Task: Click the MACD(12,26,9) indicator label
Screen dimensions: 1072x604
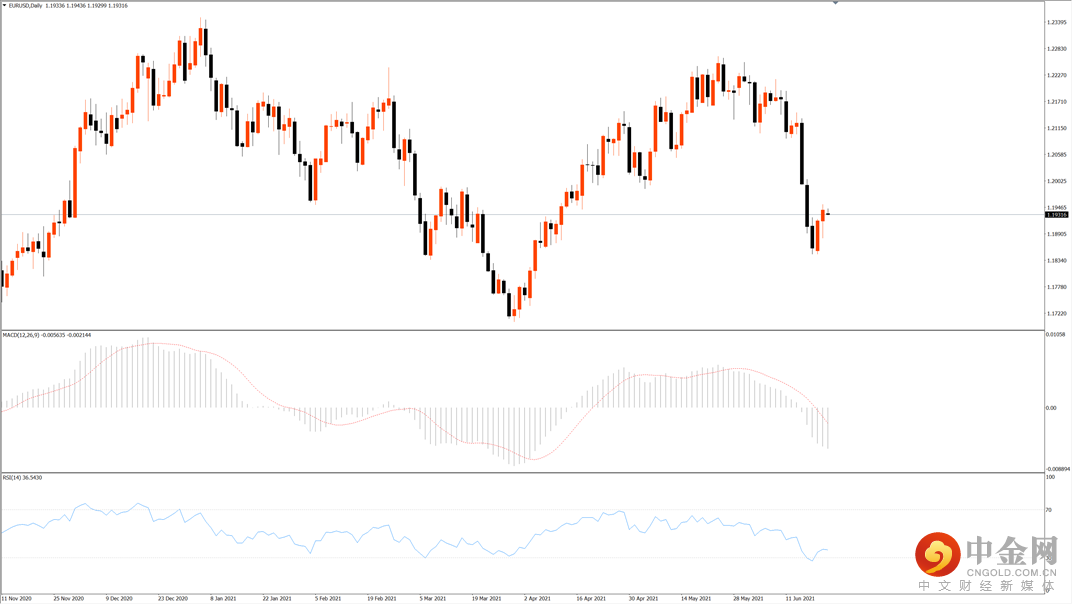Action: click(x=21, y=335)
